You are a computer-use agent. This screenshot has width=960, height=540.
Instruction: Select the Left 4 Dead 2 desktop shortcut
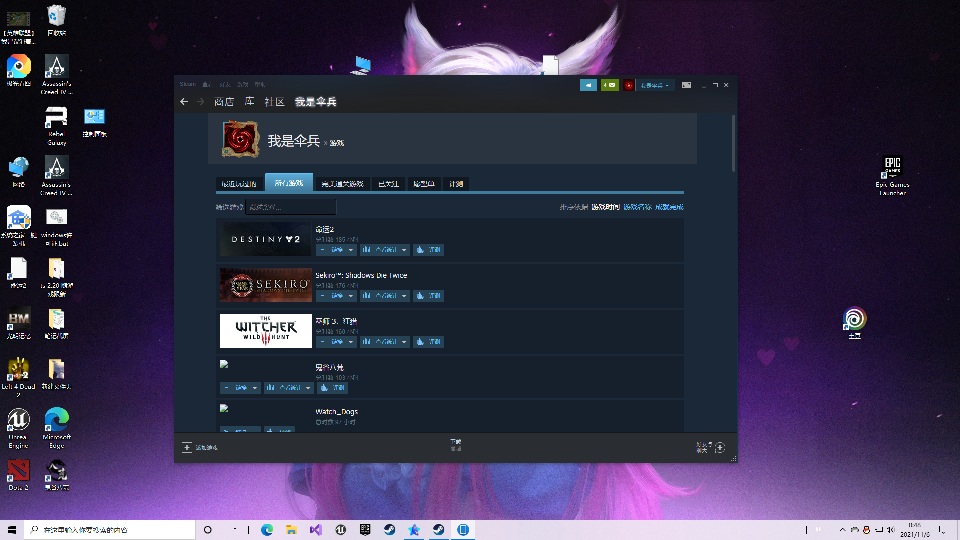click(18, 377)
